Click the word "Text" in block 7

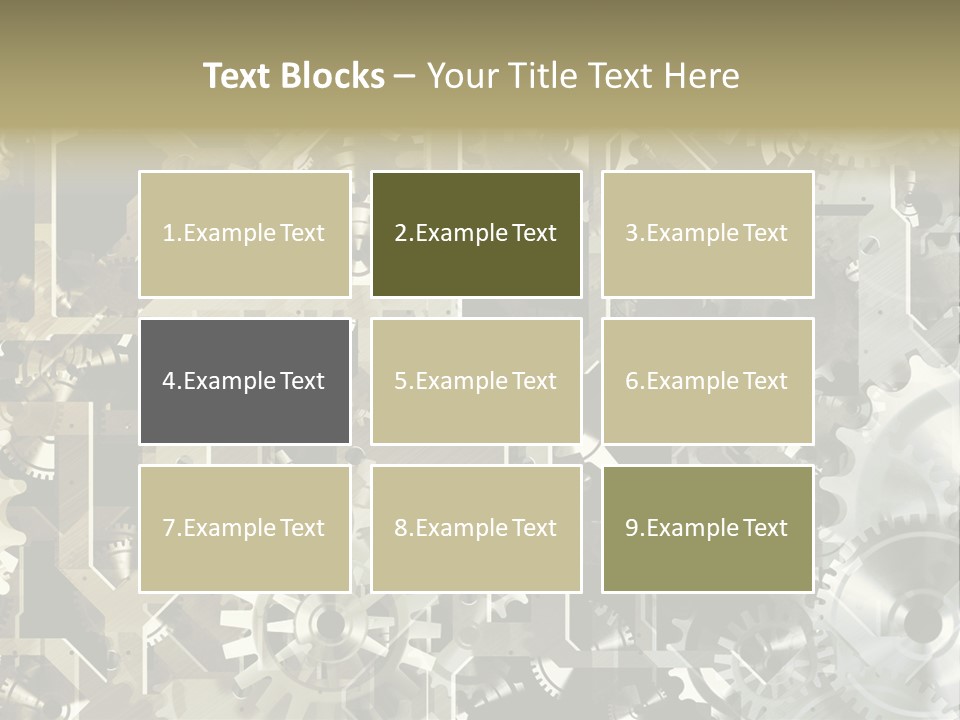302,528
